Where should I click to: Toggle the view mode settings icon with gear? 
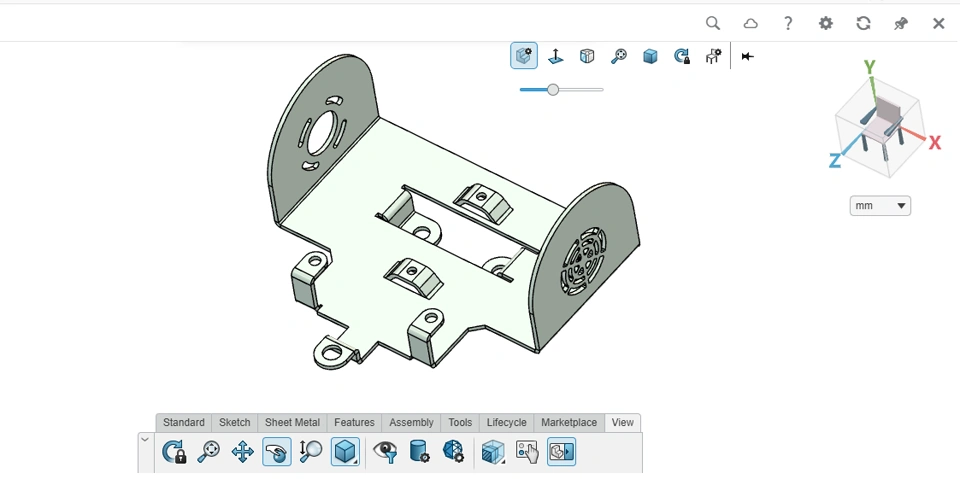524,56
